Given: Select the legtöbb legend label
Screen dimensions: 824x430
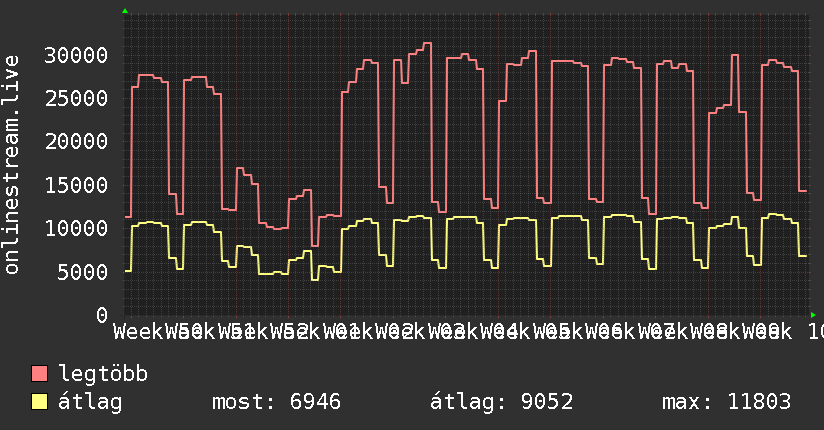Looking at the screenshot, I should point(103,374).
